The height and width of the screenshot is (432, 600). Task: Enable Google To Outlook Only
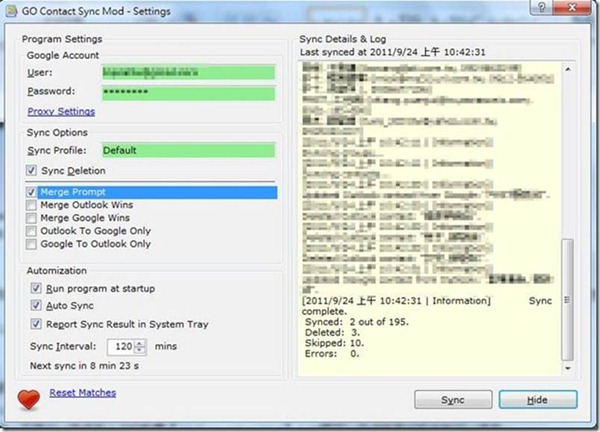pos(31,244)
